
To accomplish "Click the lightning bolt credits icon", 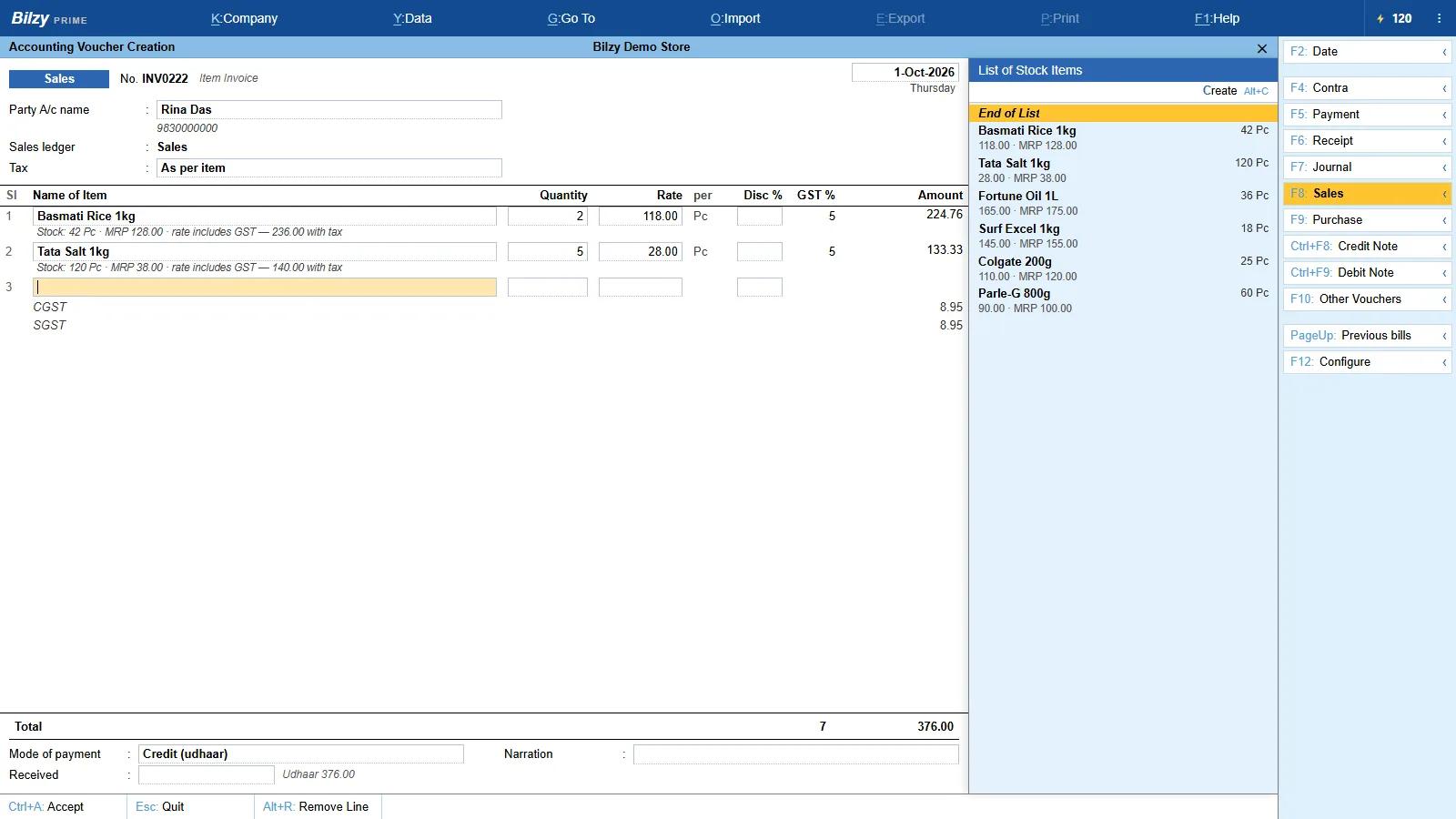I will click(1380, 18).
